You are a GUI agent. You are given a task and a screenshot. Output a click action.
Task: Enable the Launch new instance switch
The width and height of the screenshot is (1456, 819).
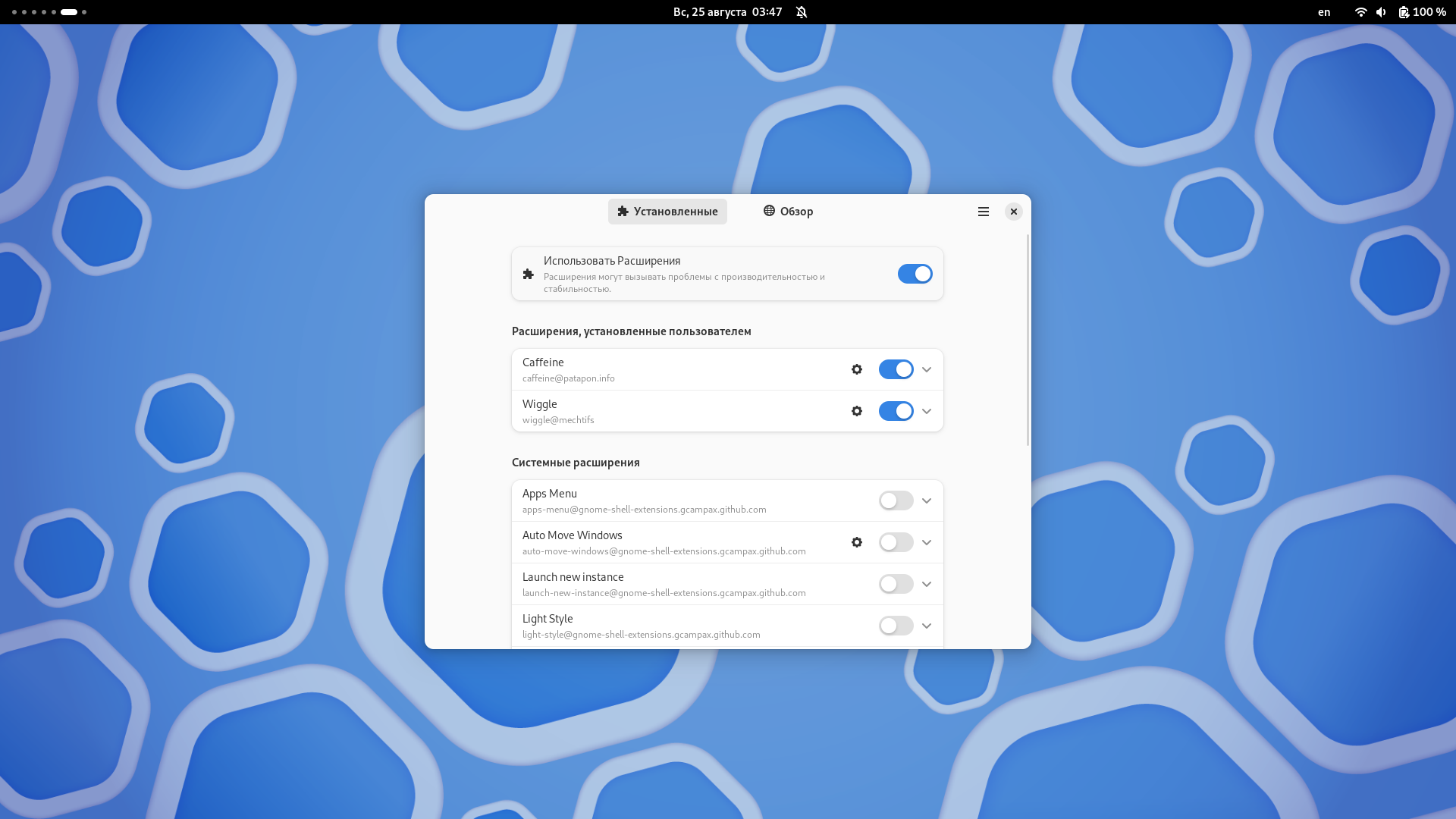pyautogui.click(x=896, y=584)
